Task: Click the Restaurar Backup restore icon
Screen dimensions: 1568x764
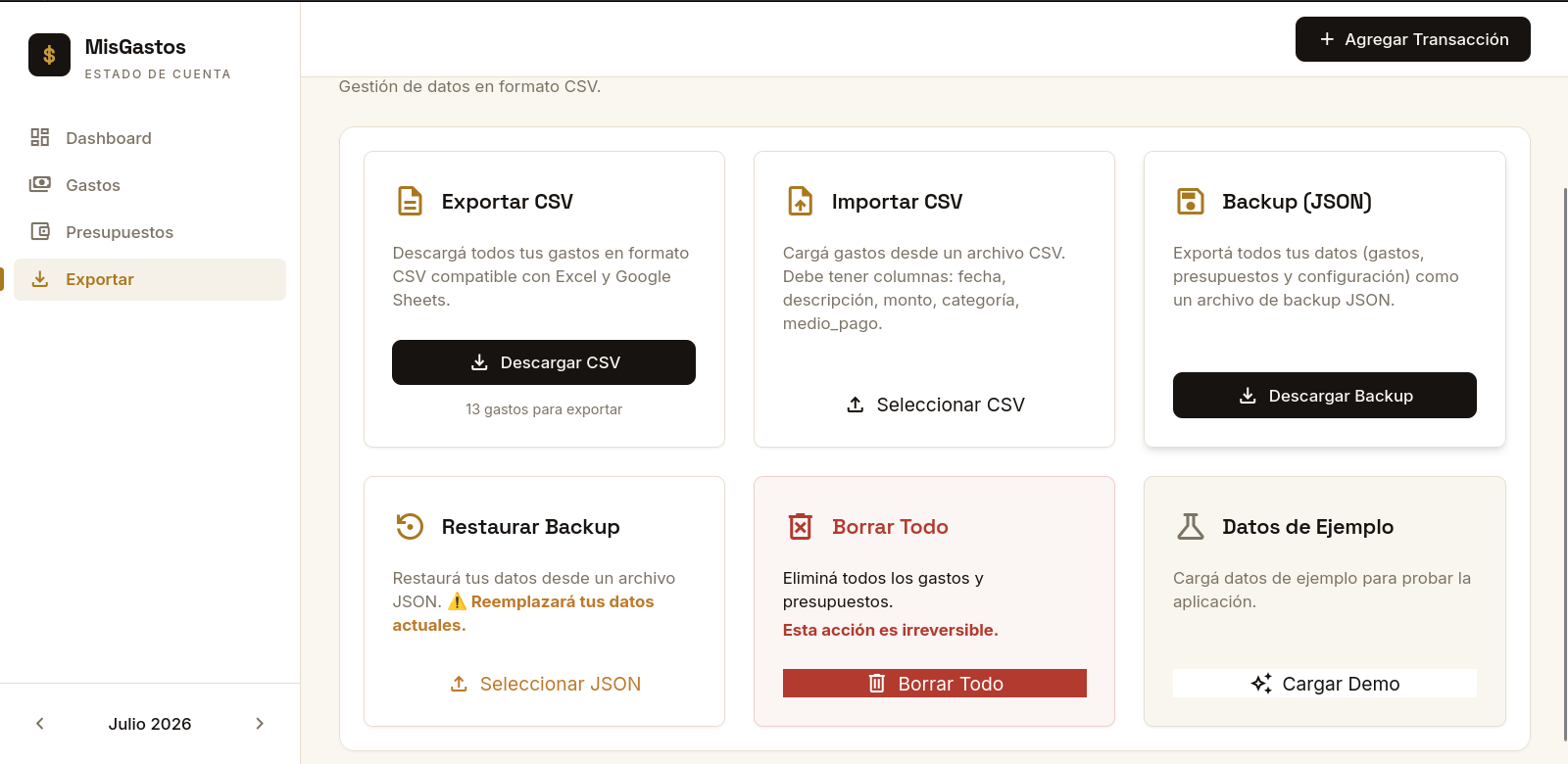Action: tap(410, 526)
